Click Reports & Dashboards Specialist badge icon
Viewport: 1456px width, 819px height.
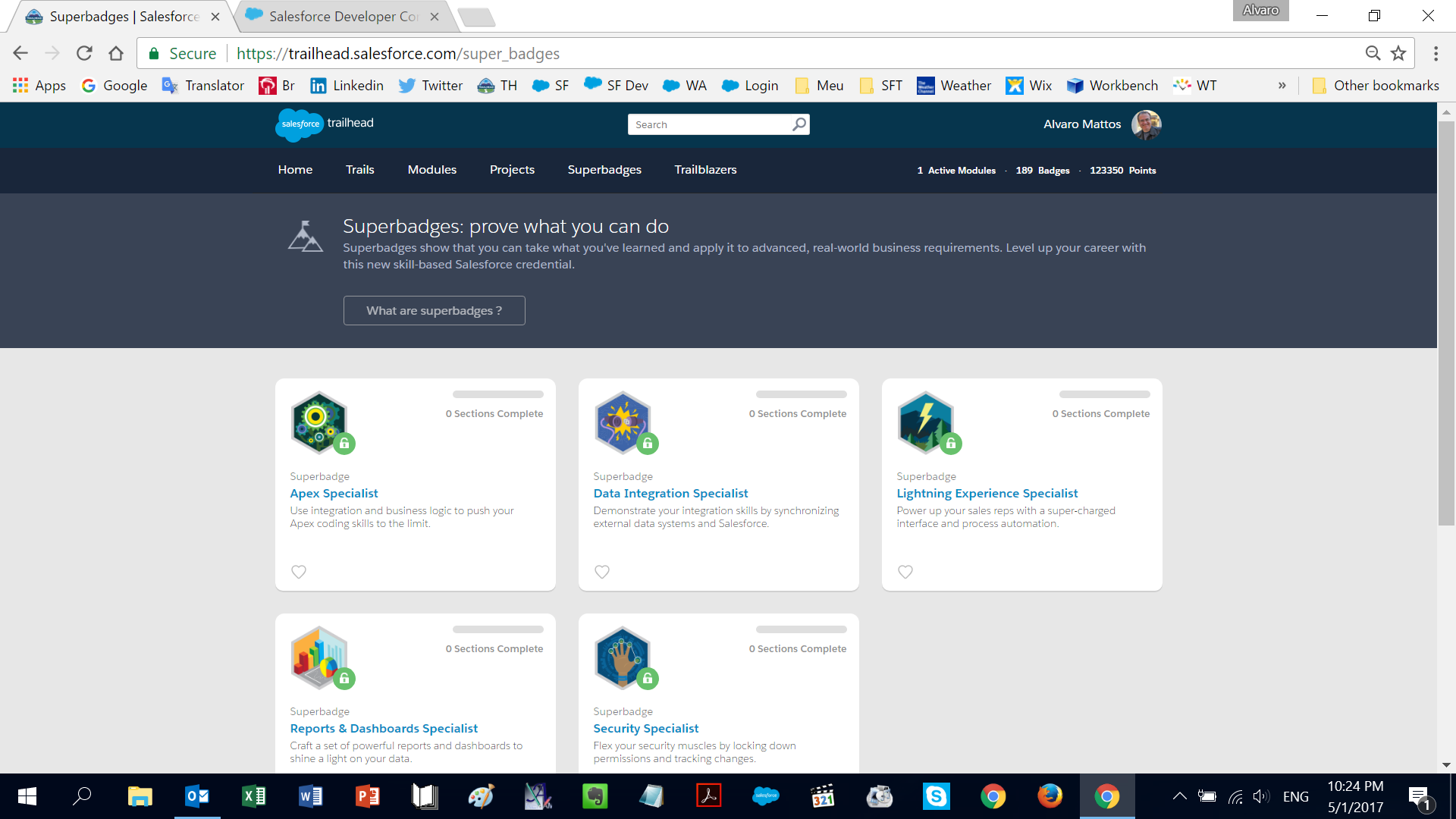[319, 657]
